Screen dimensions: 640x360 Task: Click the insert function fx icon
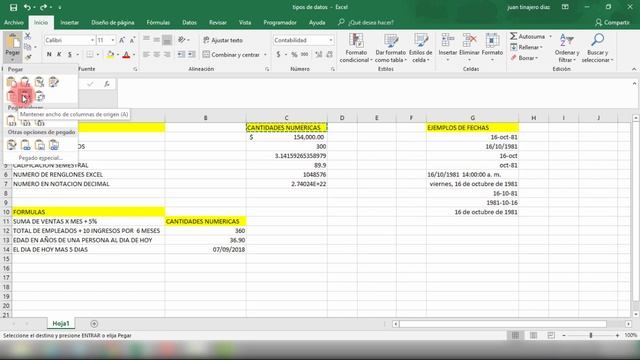click(107, 84)
